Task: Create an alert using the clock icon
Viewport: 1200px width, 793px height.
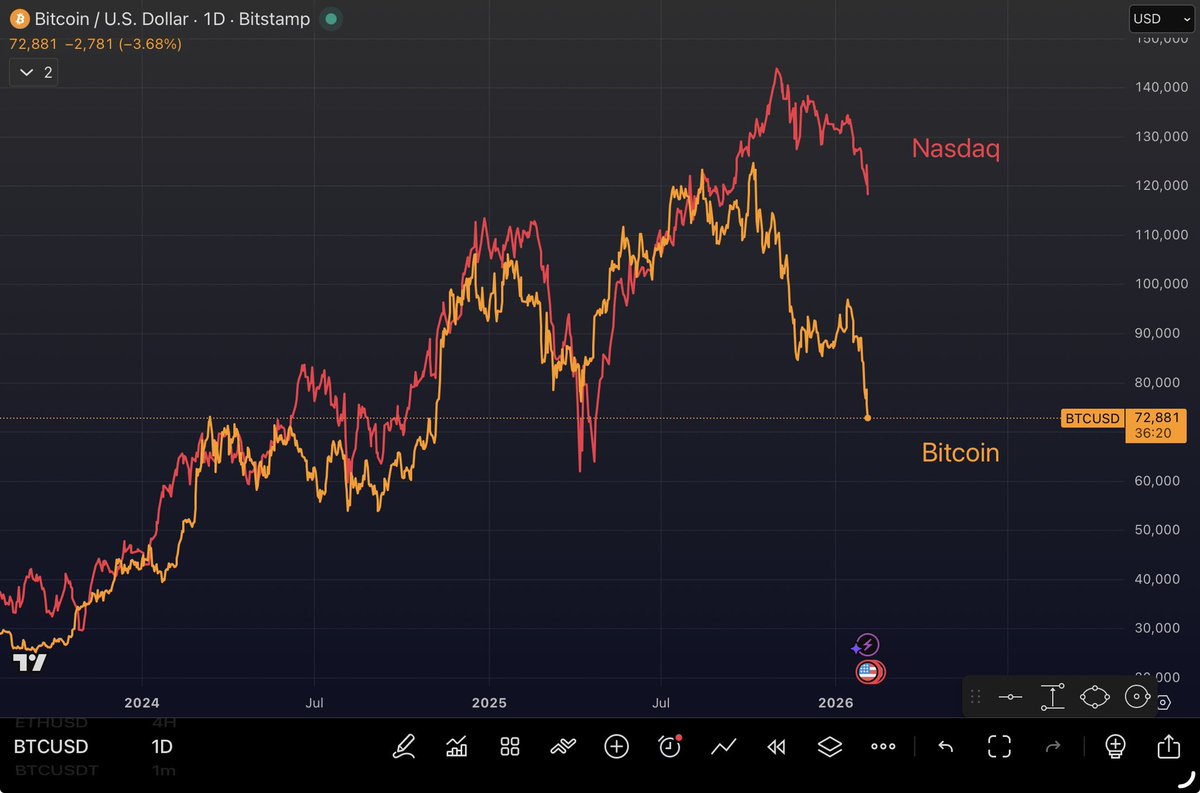Action: coord(669,746)
